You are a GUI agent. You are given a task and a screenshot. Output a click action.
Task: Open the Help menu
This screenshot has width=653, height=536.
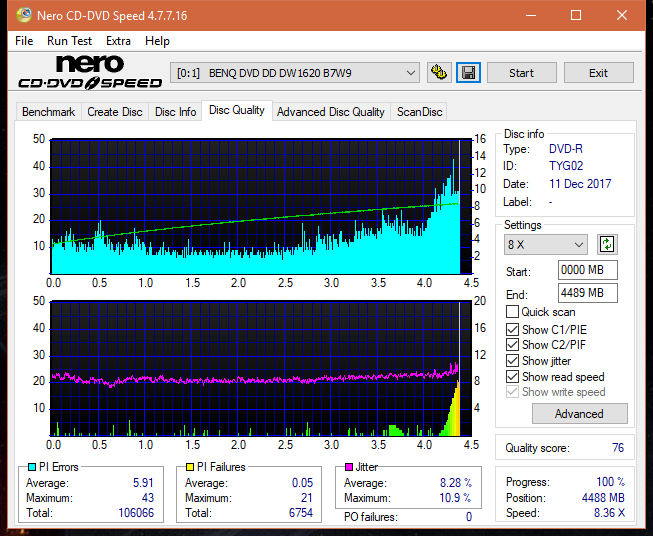(157, 41)
